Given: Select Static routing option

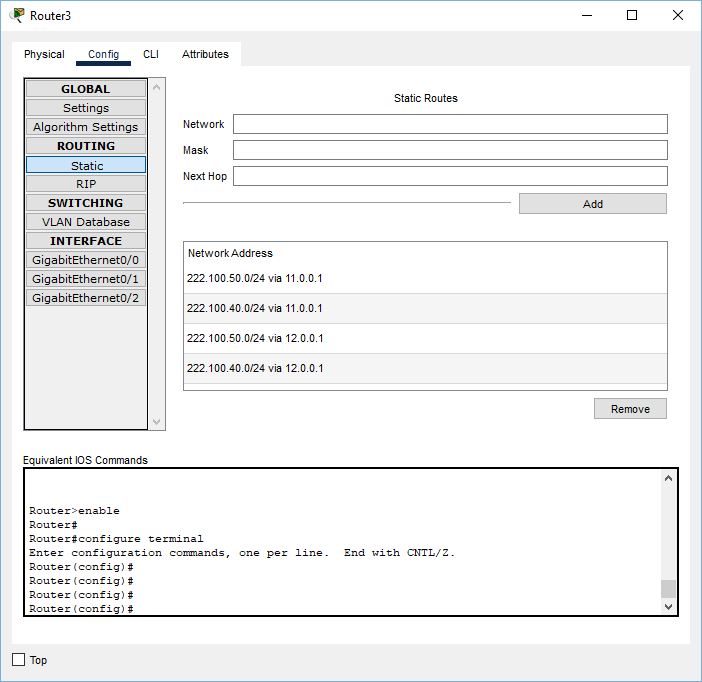Looking at the screenshot, I should [86, 165].
